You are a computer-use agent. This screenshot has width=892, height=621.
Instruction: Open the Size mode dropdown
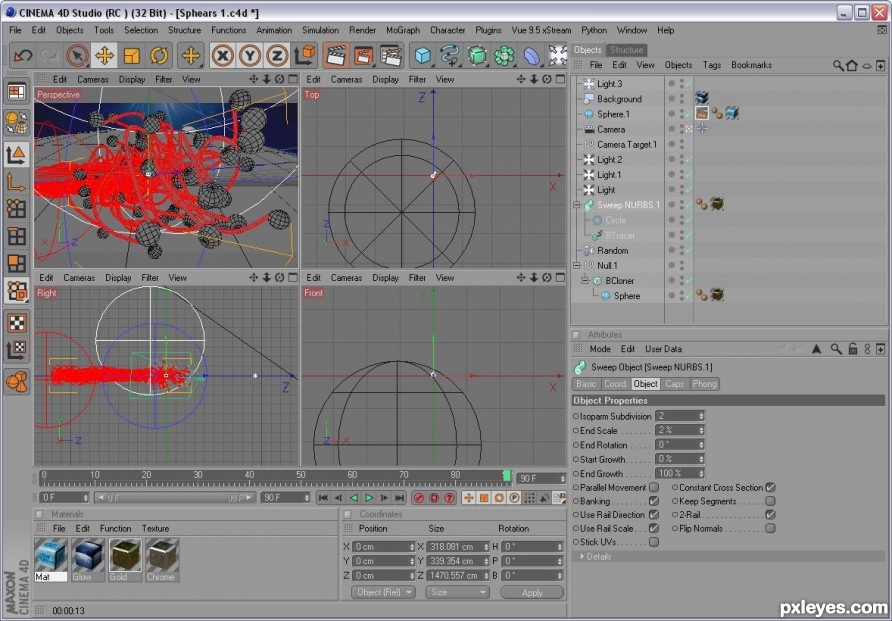click(457, 592)
